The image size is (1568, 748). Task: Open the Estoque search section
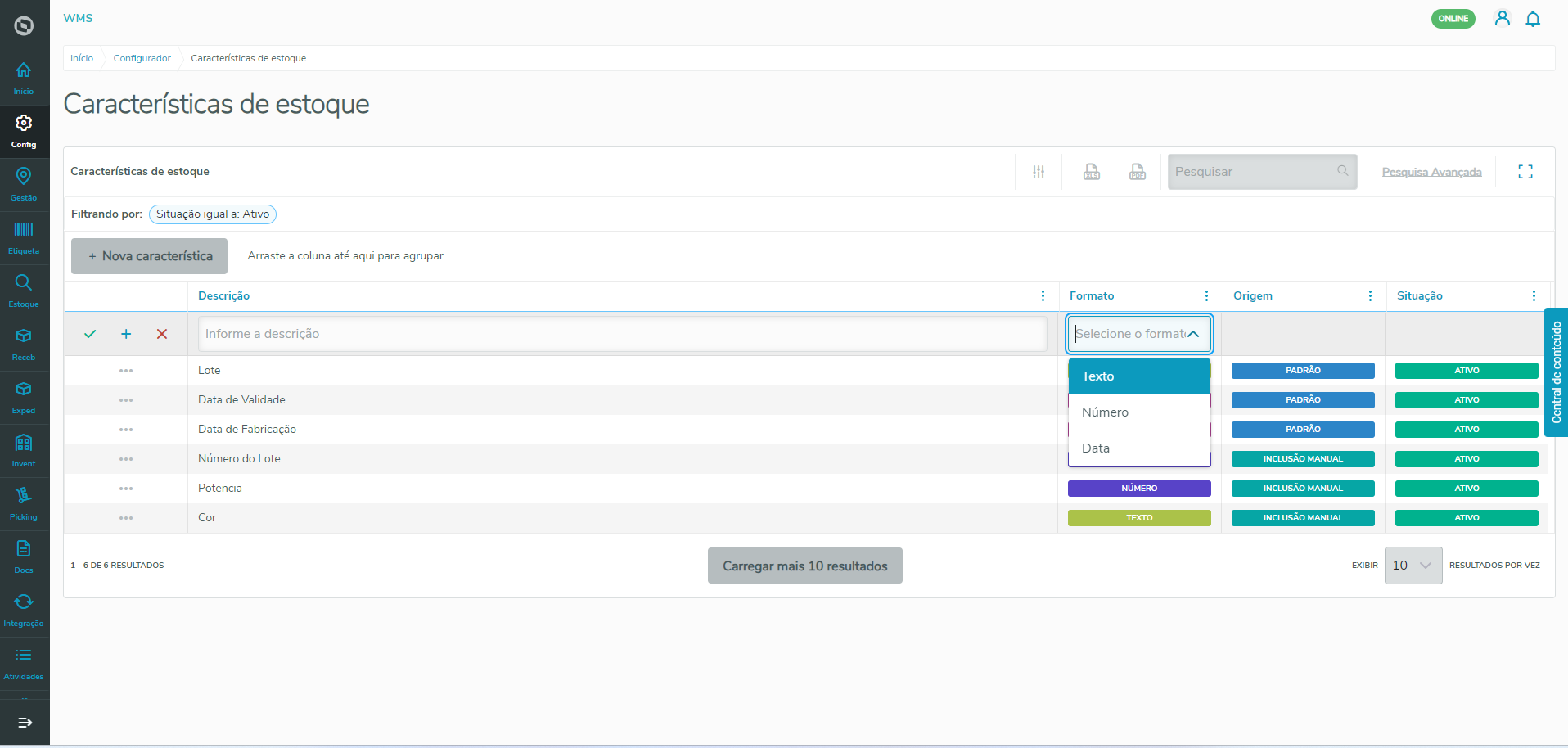(x=24, y=291)
